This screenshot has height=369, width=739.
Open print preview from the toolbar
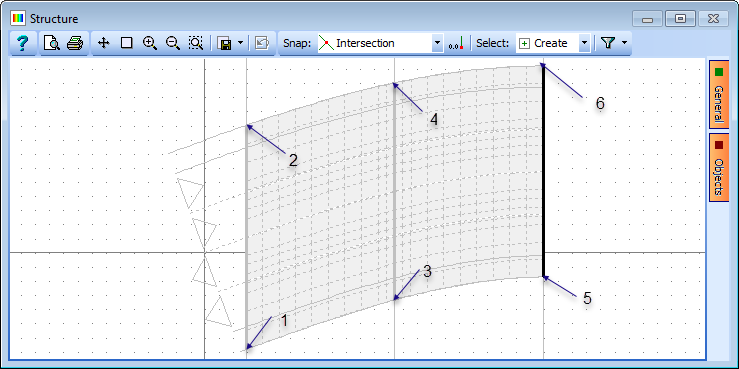pos(51,43)
